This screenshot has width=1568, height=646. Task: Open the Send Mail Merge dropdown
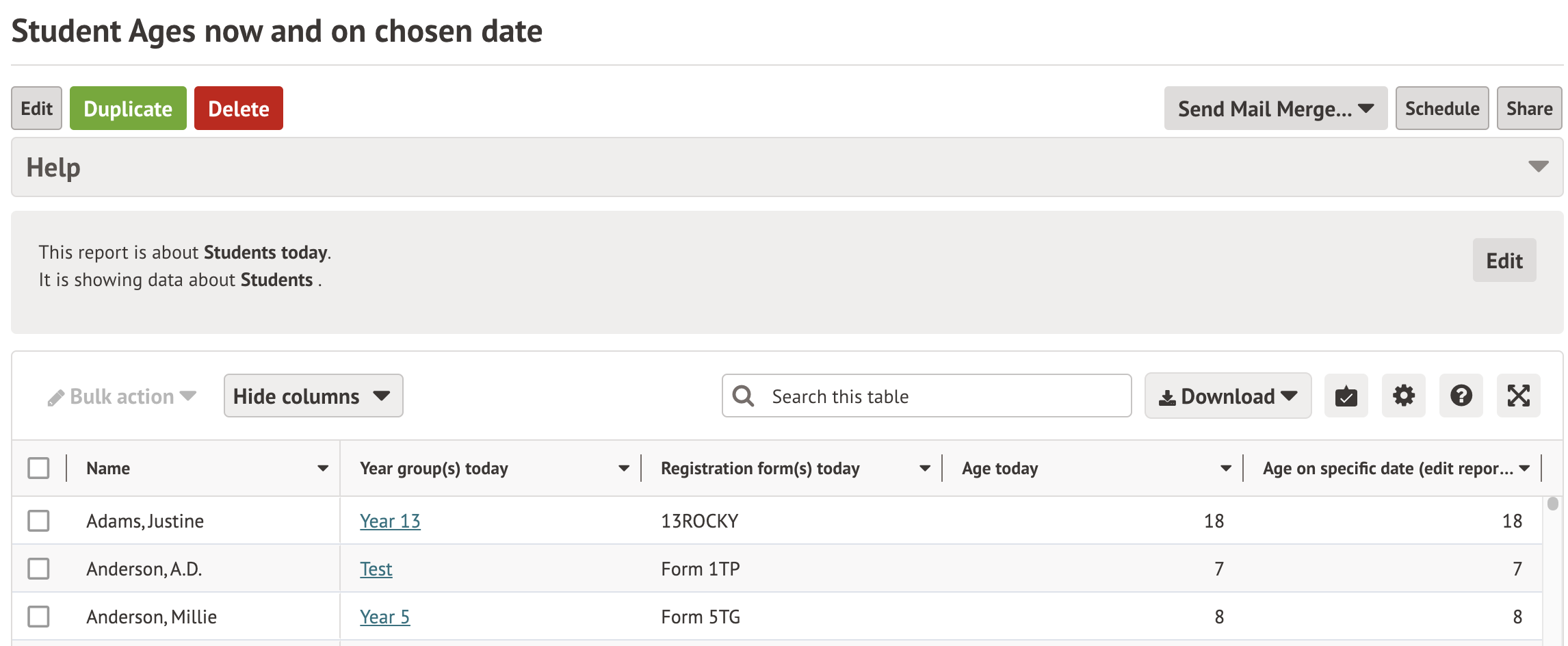click(x=1275, y=109)
